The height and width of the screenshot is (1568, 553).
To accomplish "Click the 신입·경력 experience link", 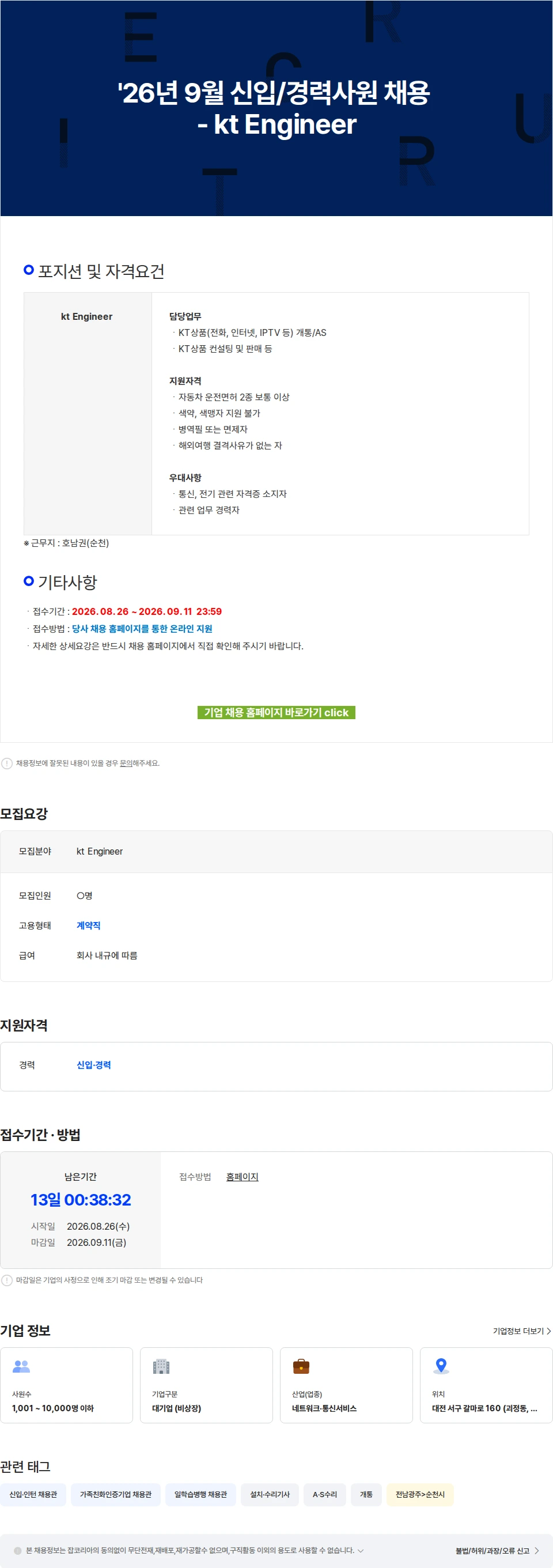I will point(94,1064).
